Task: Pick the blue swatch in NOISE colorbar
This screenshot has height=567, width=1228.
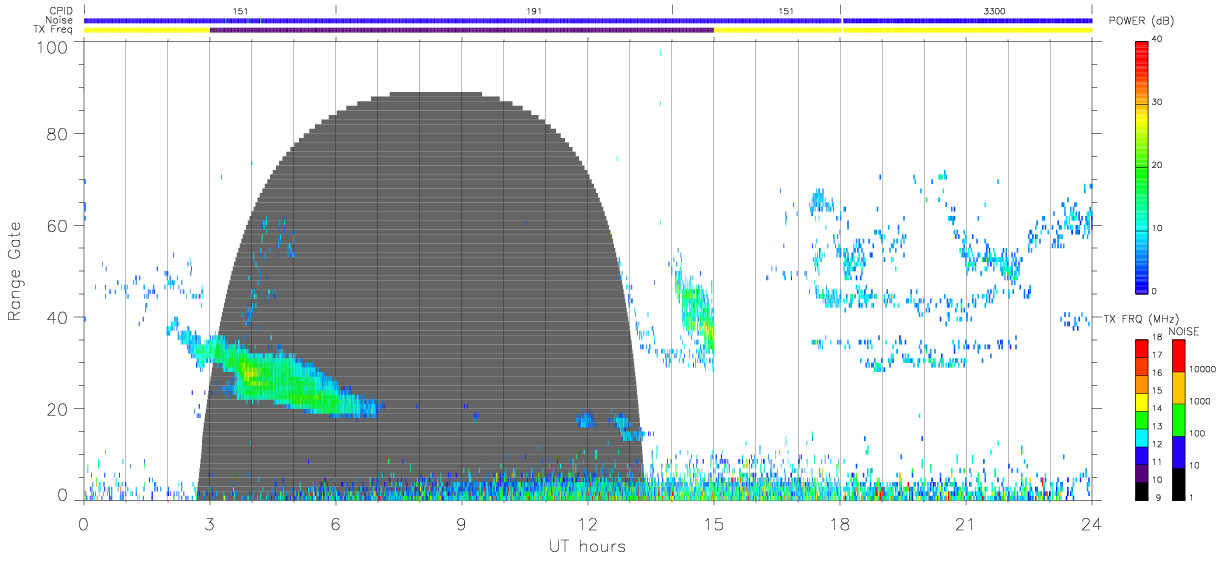Action: pos(1179,451)
